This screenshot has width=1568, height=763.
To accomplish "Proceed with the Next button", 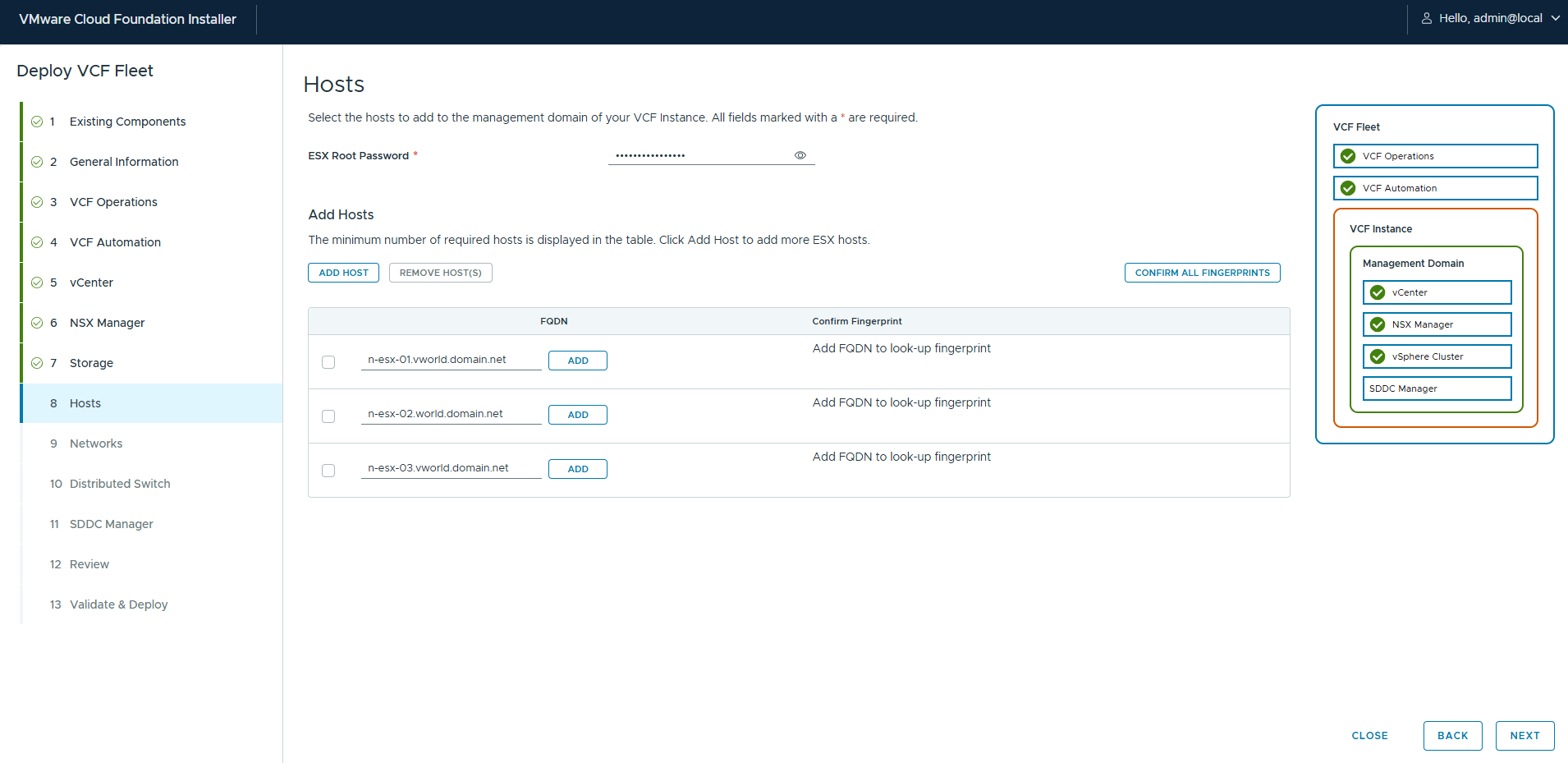I will 1524,736.
